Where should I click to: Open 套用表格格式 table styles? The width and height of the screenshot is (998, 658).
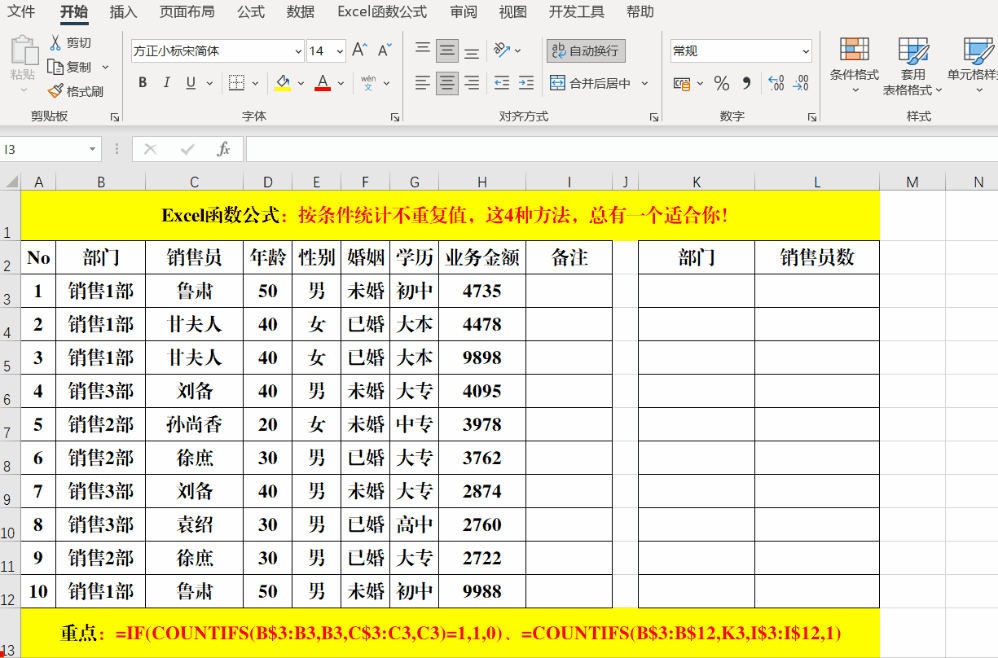(x=912, y=66)
